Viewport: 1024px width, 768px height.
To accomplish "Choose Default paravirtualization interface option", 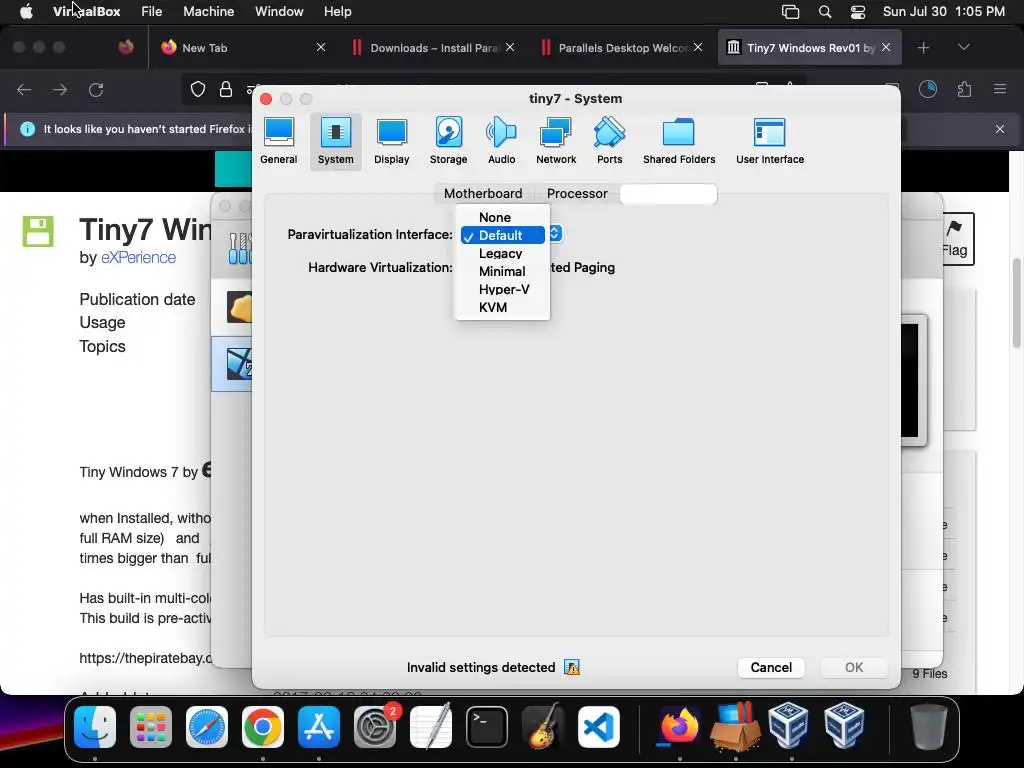I will [x=502, y=235].
